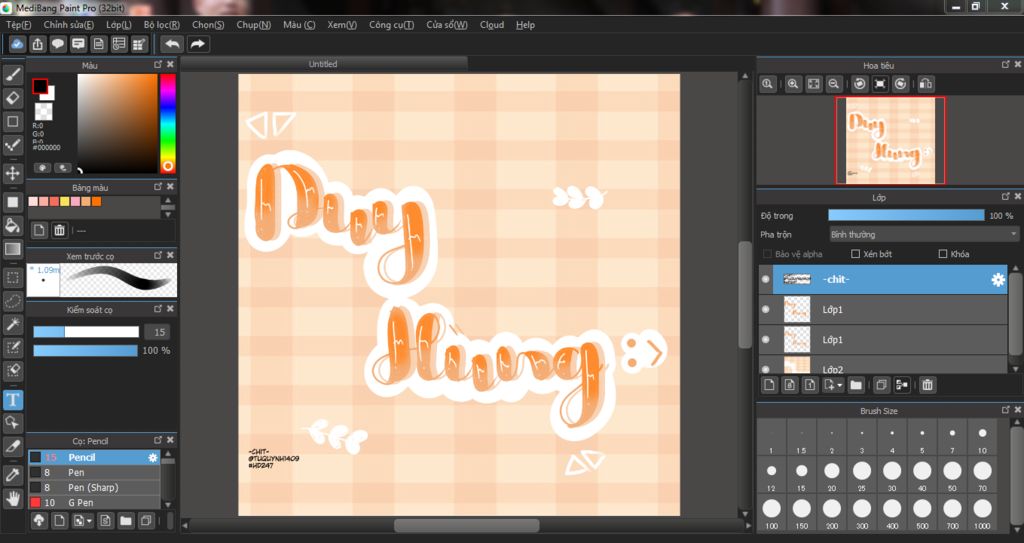1024x543 pixels.
Task: Close the Kiểm soát cọ panel
Action: [x=170, y=308]
